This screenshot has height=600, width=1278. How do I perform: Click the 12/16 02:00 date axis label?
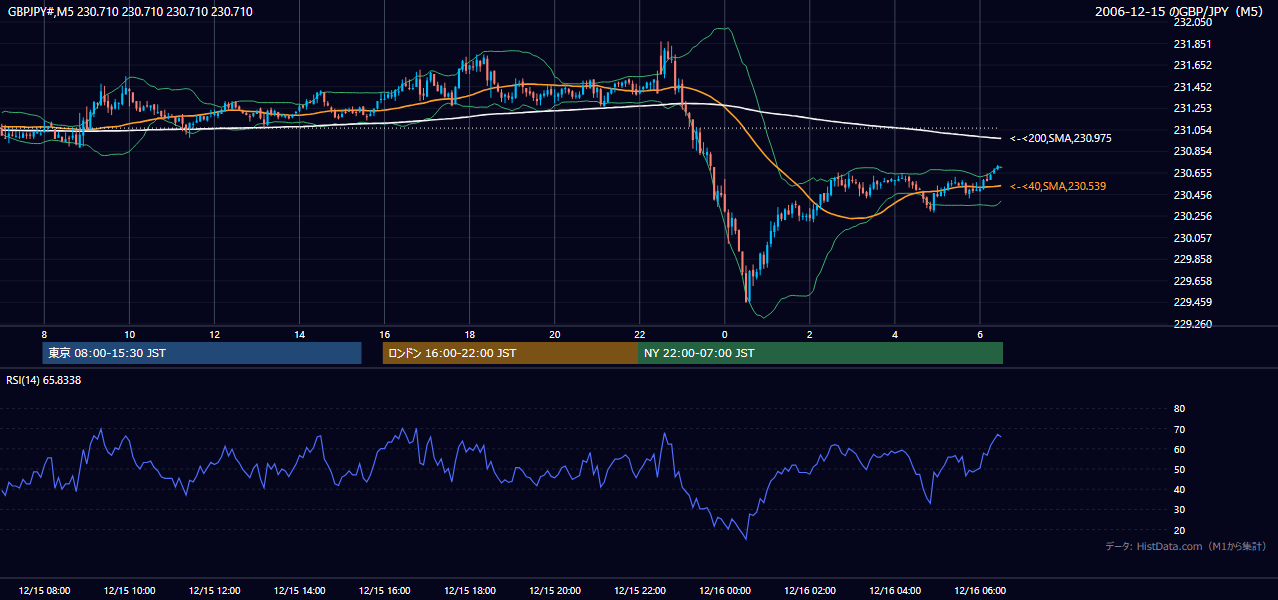click(810, 591)
